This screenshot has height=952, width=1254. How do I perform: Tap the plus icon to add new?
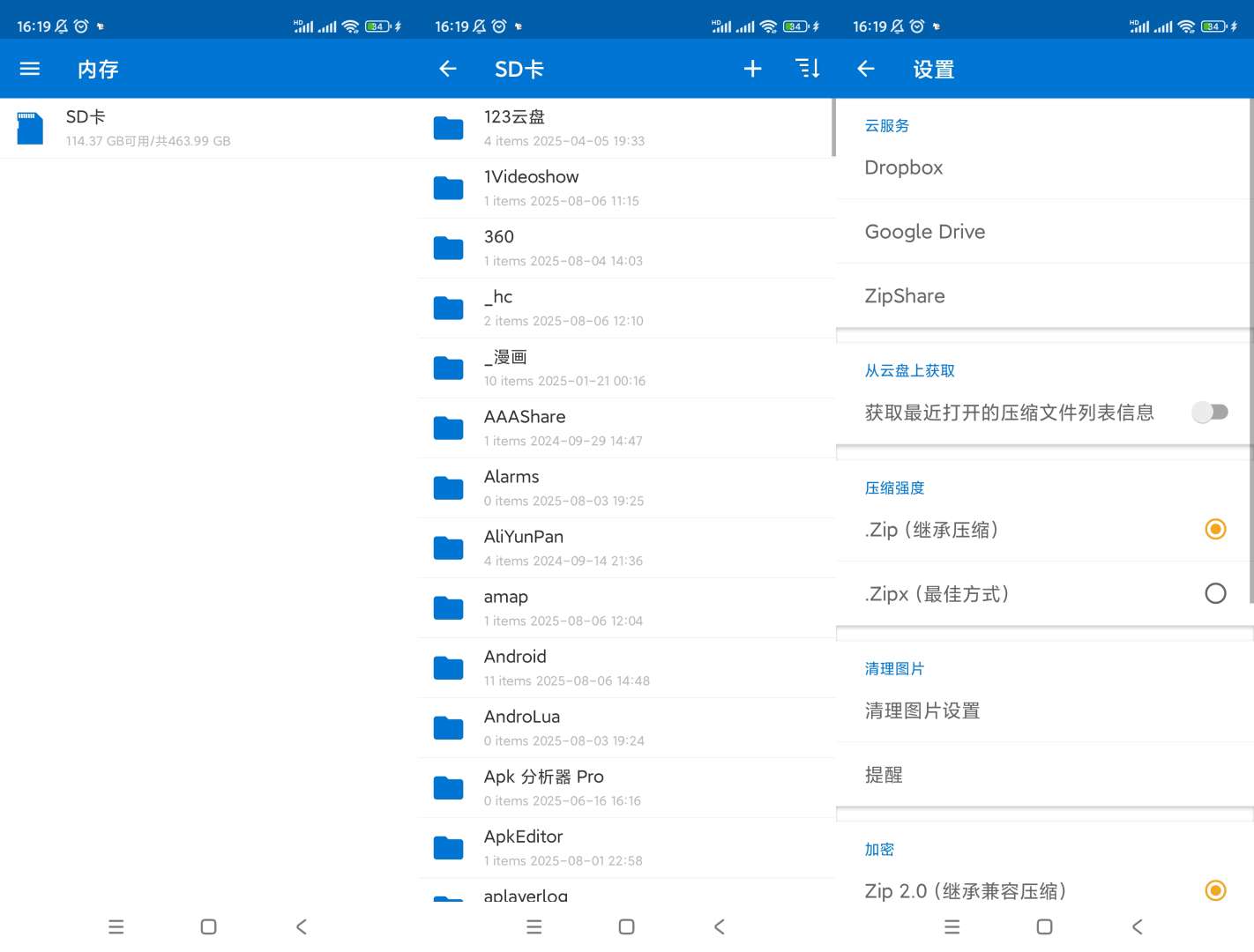pyautogui.click(x=752, y=69)
